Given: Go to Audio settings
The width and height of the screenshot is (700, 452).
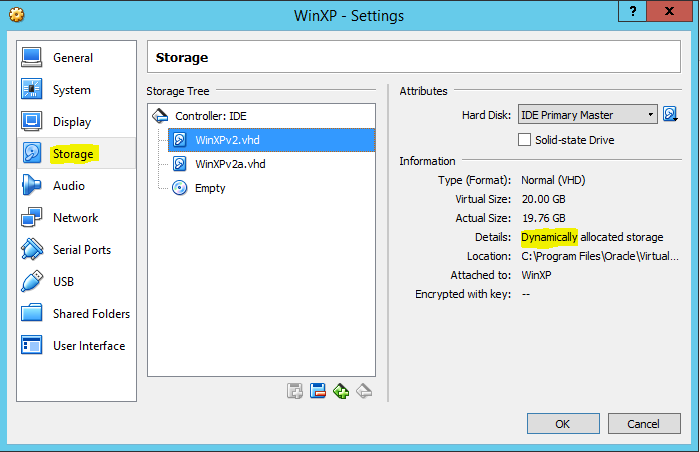Looking at the screenshot, I should click(76, 185).
